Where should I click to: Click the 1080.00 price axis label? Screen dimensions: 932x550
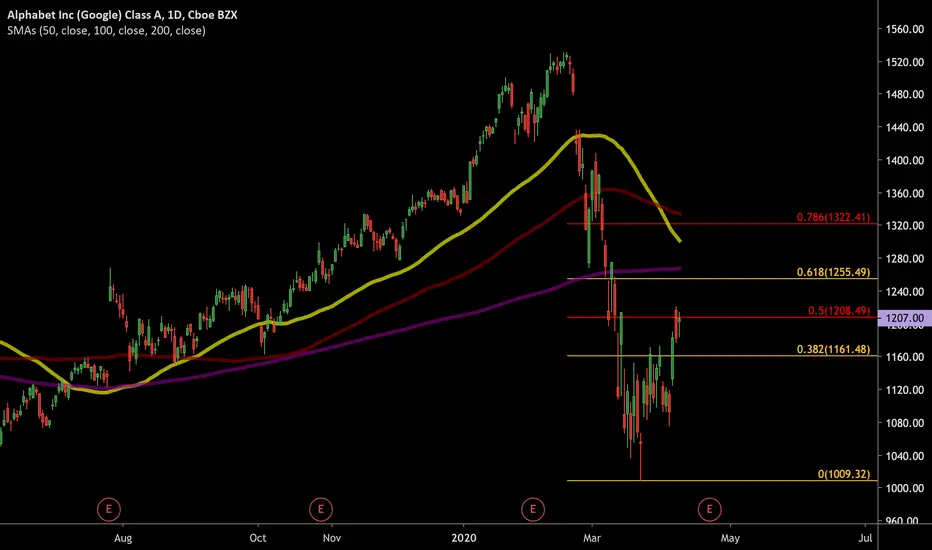pyautogui.click(x=905, y=423)
